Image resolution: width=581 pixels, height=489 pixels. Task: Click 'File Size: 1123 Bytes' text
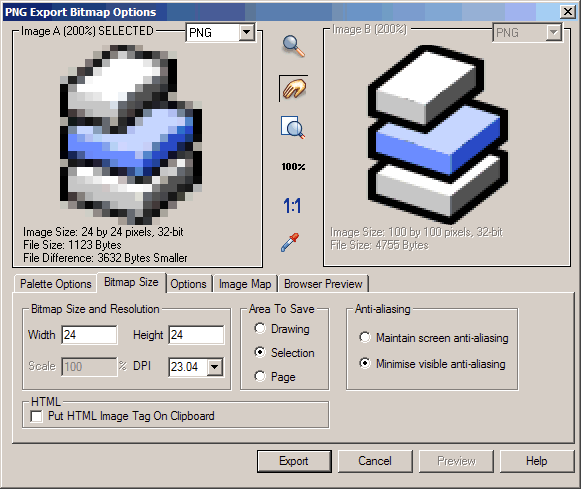[x=72, y=245]
